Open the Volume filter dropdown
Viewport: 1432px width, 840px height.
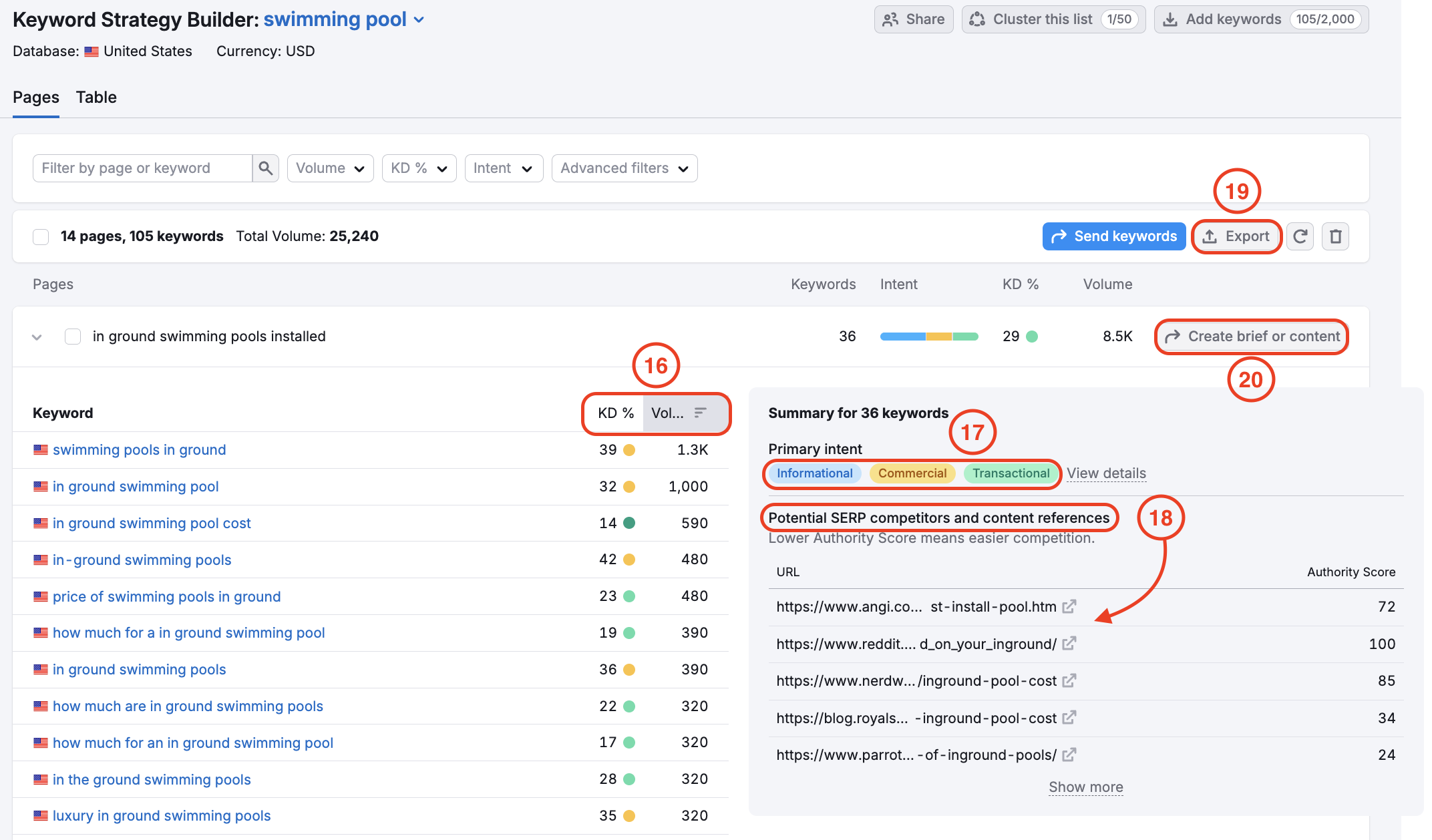pyautogui.click(x=330, y=168)
